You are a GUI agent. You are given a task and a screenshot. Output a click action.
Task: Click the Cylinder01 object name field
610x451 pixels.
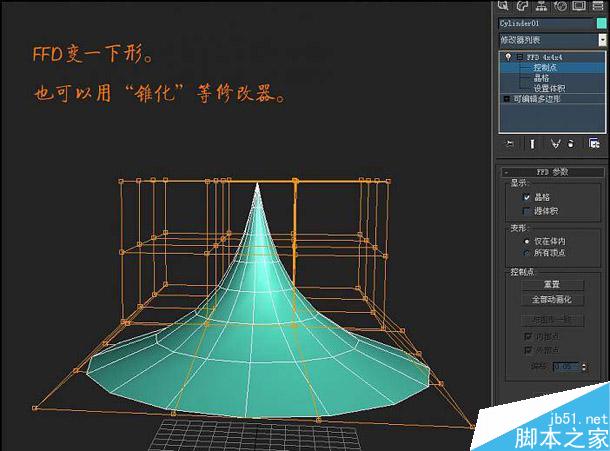[546, 23]
